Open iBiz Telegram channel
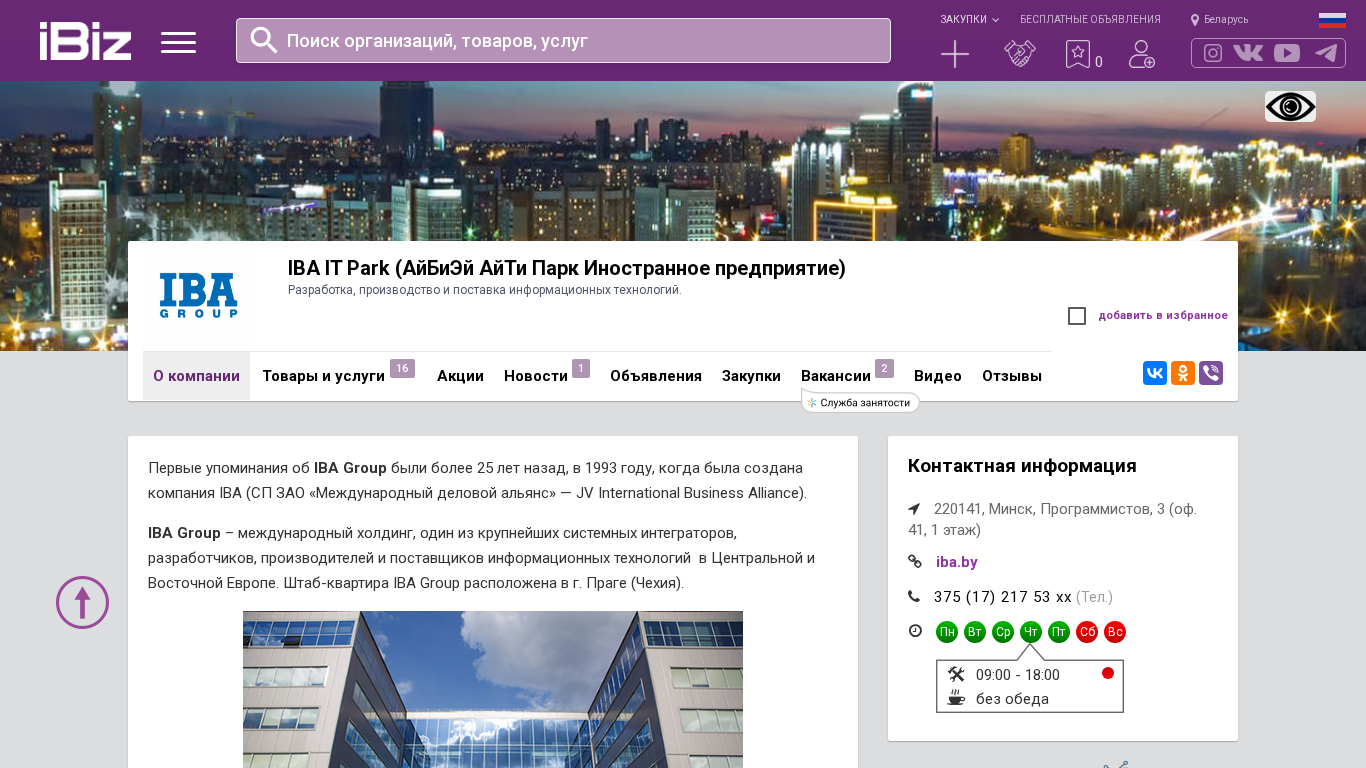The image size is (1366, 768). [1326, 53]
